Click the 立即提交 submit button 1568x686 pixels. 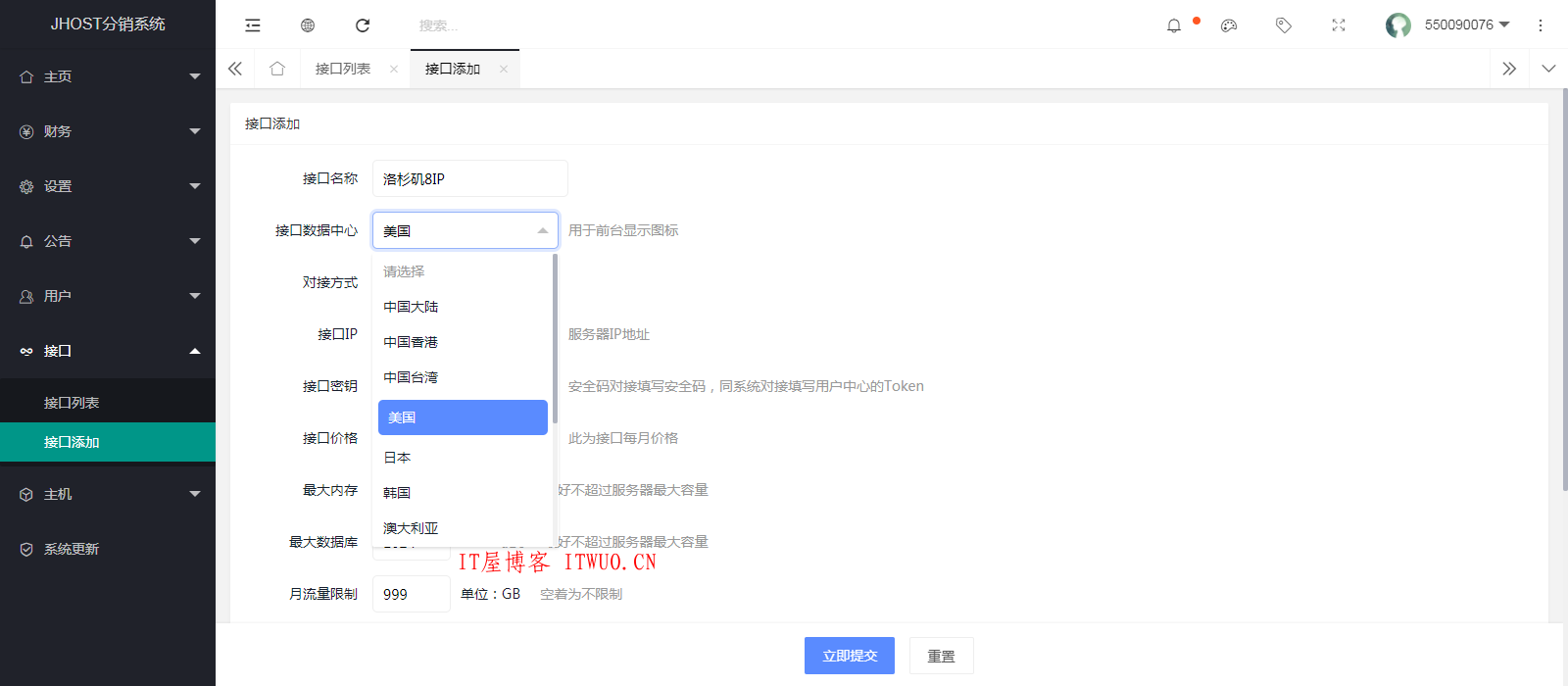click(x=850, y=656)
